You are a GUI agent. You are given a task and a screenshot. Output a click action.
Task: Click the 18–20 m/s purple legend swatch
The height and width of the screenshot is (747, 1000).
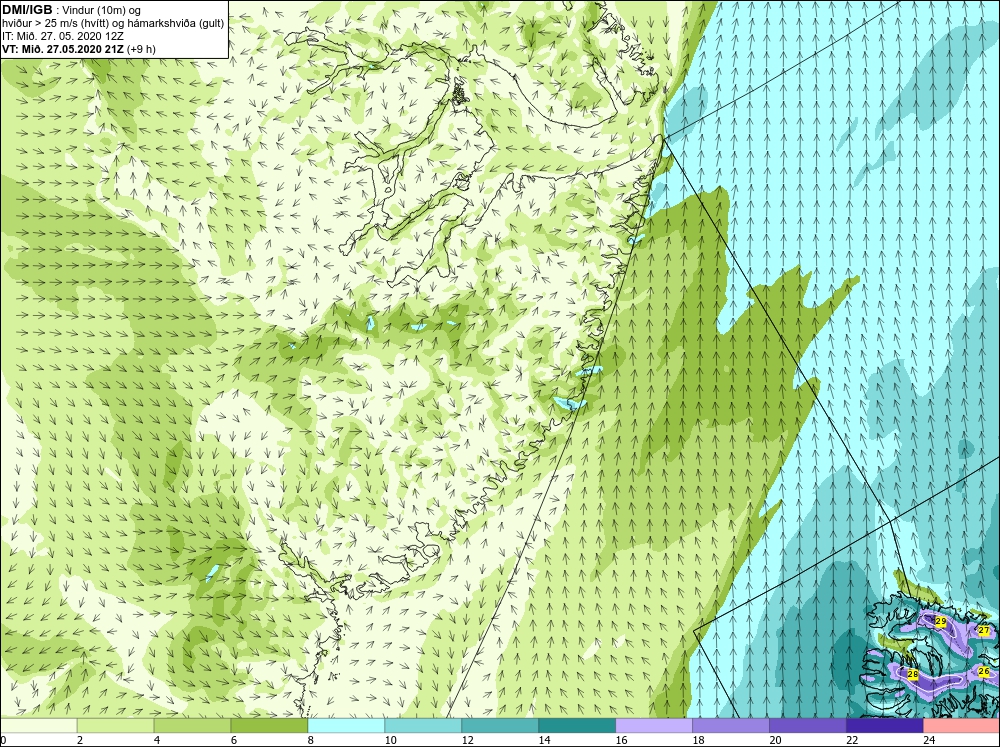point(730,725)
